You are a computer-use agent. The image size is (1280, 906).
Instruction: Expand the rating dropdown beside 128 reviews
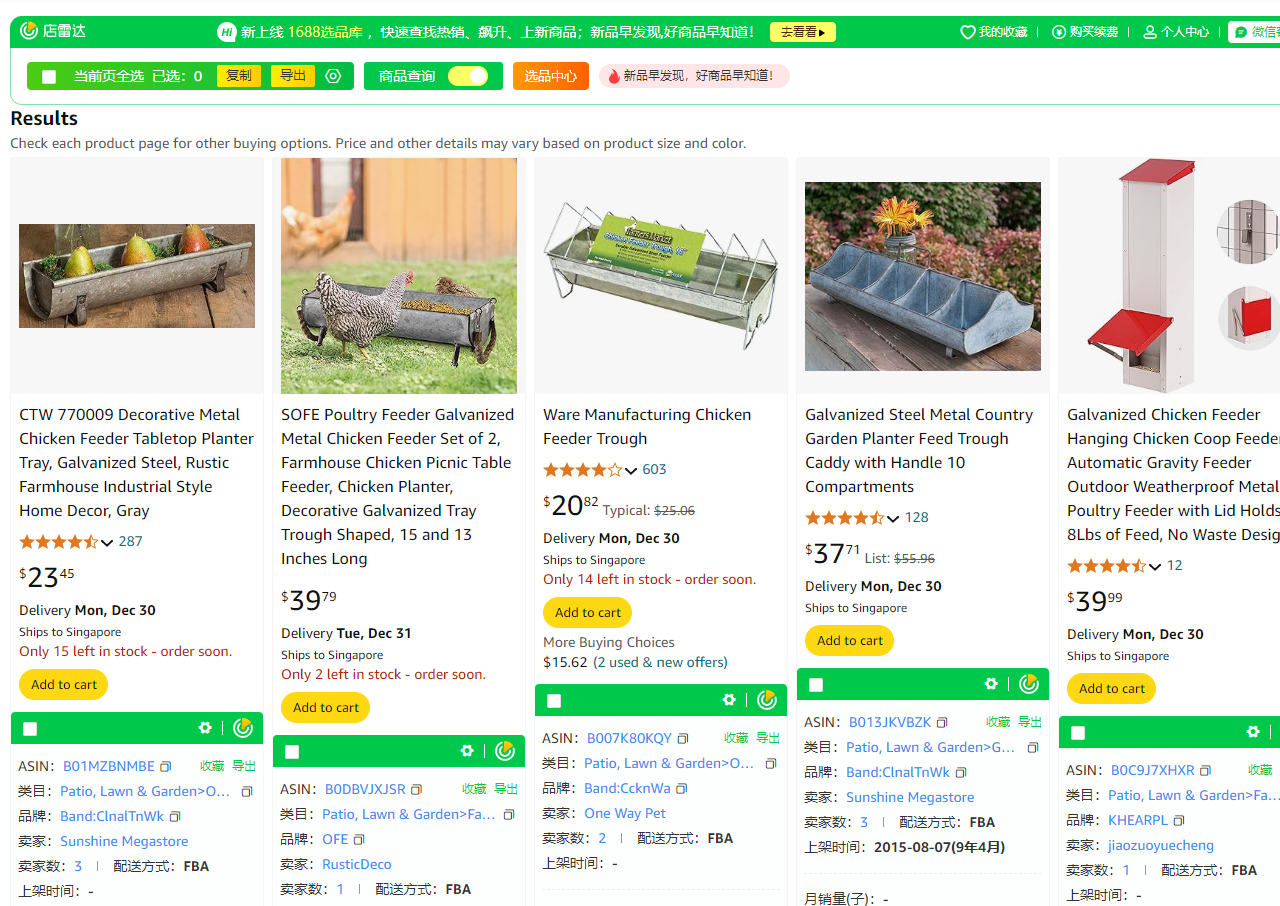click(x=892, y=517)
